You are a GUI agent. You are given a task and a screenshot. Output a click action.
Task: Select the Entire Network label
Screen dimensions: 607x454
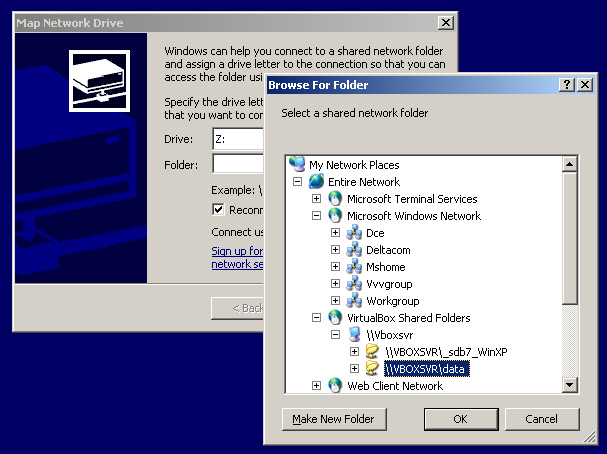click(x=364, y=182)
